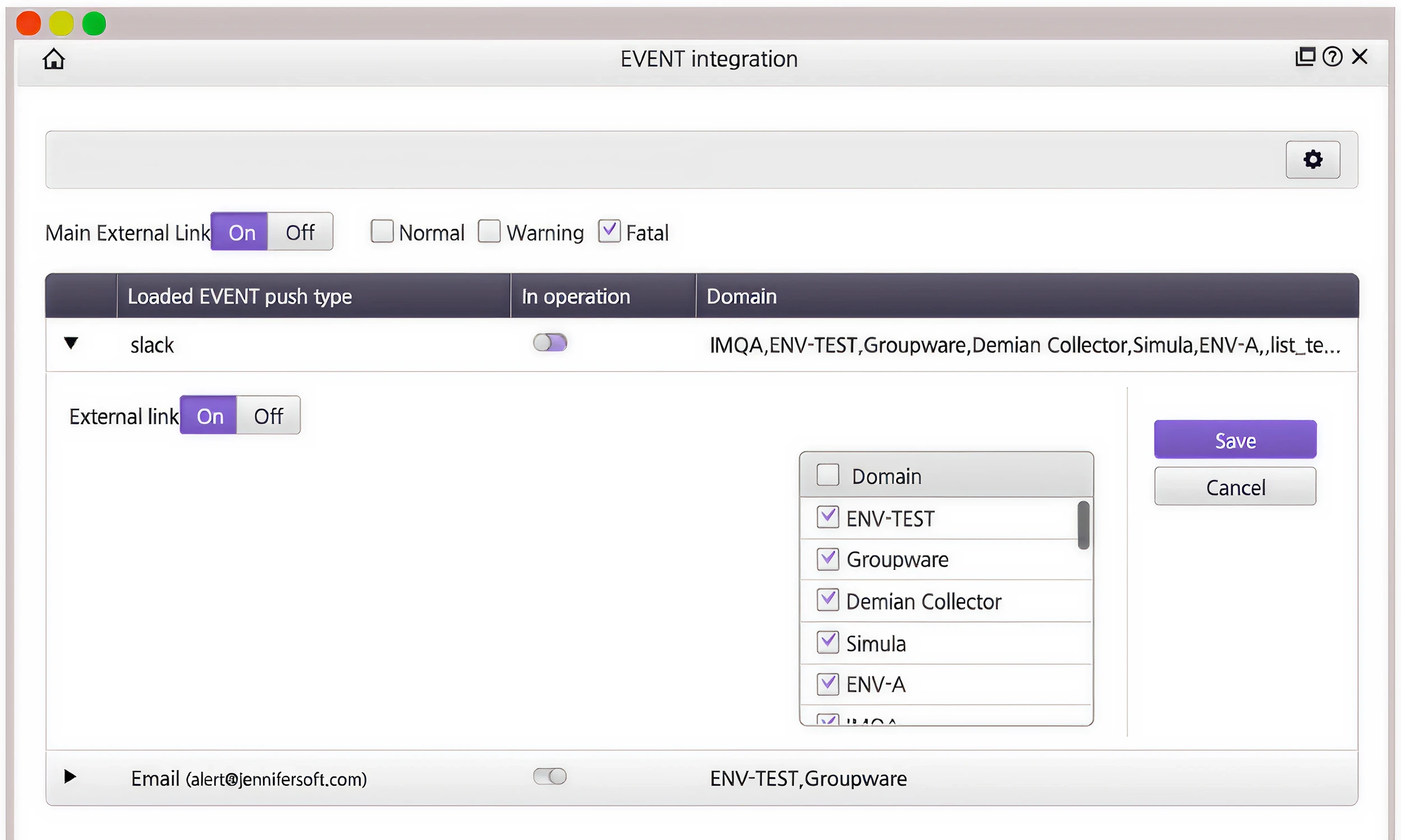Image resolution: width=1401 pixels, height=840 pixels.
Task: Collapse the slack row
Action: (71, 343)
